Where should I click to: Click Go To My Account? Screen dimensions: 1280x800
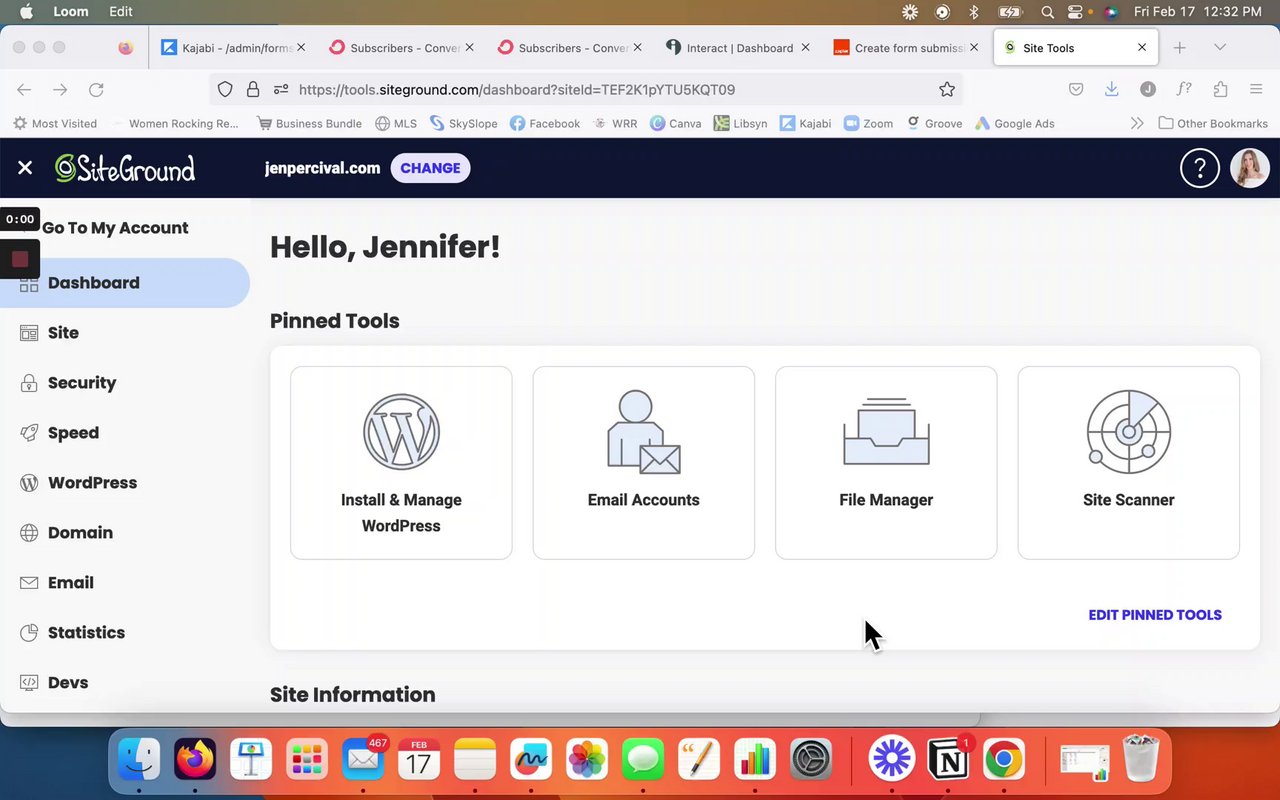coord(115,228)
